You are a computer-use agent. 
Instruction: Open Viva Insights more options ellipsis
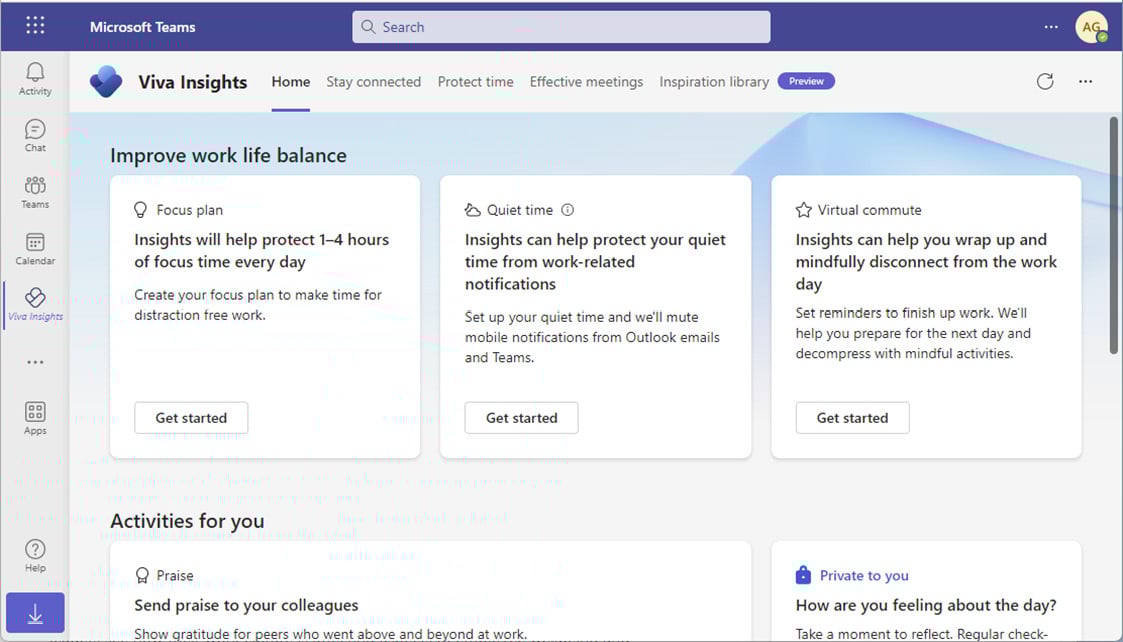pos(1085,82)
